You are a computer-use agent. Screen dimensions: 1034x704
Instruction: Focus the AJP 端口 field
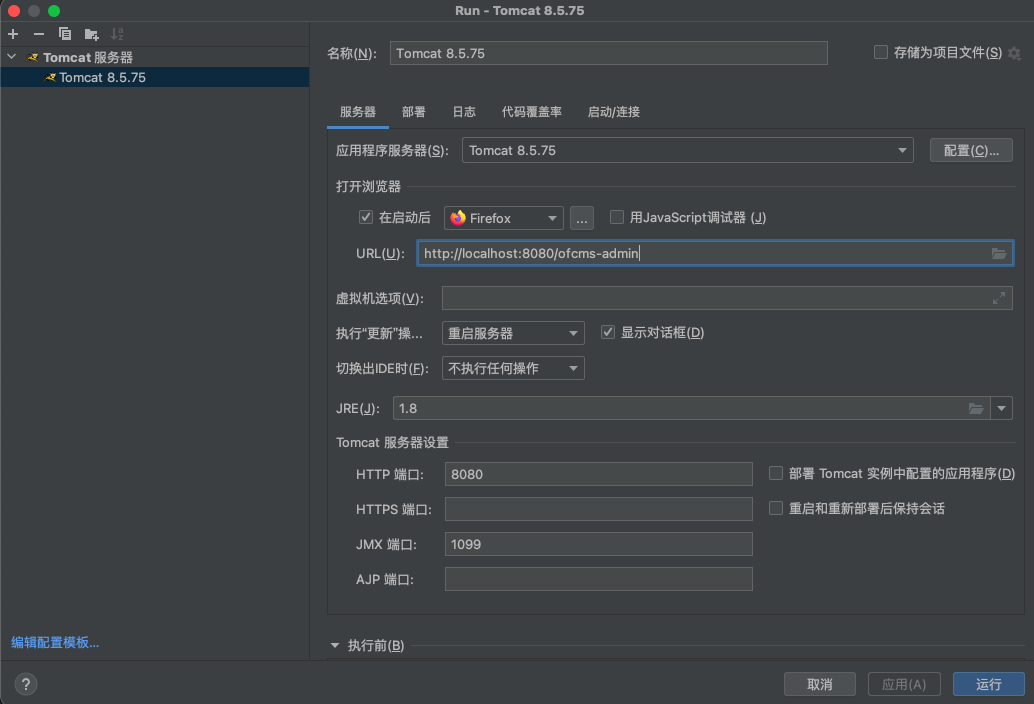[x=599, y=579]
